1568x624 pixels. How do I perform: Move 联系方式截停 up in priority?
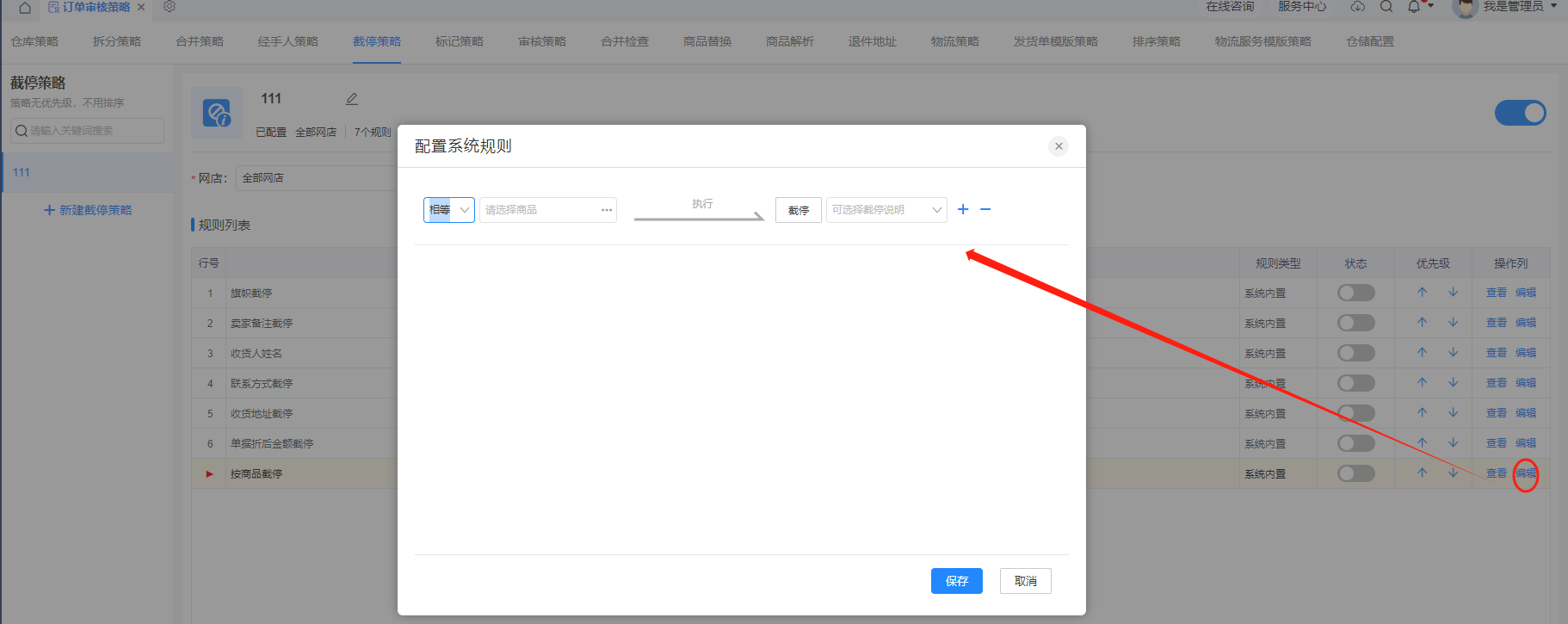[x=1423, y=383]
